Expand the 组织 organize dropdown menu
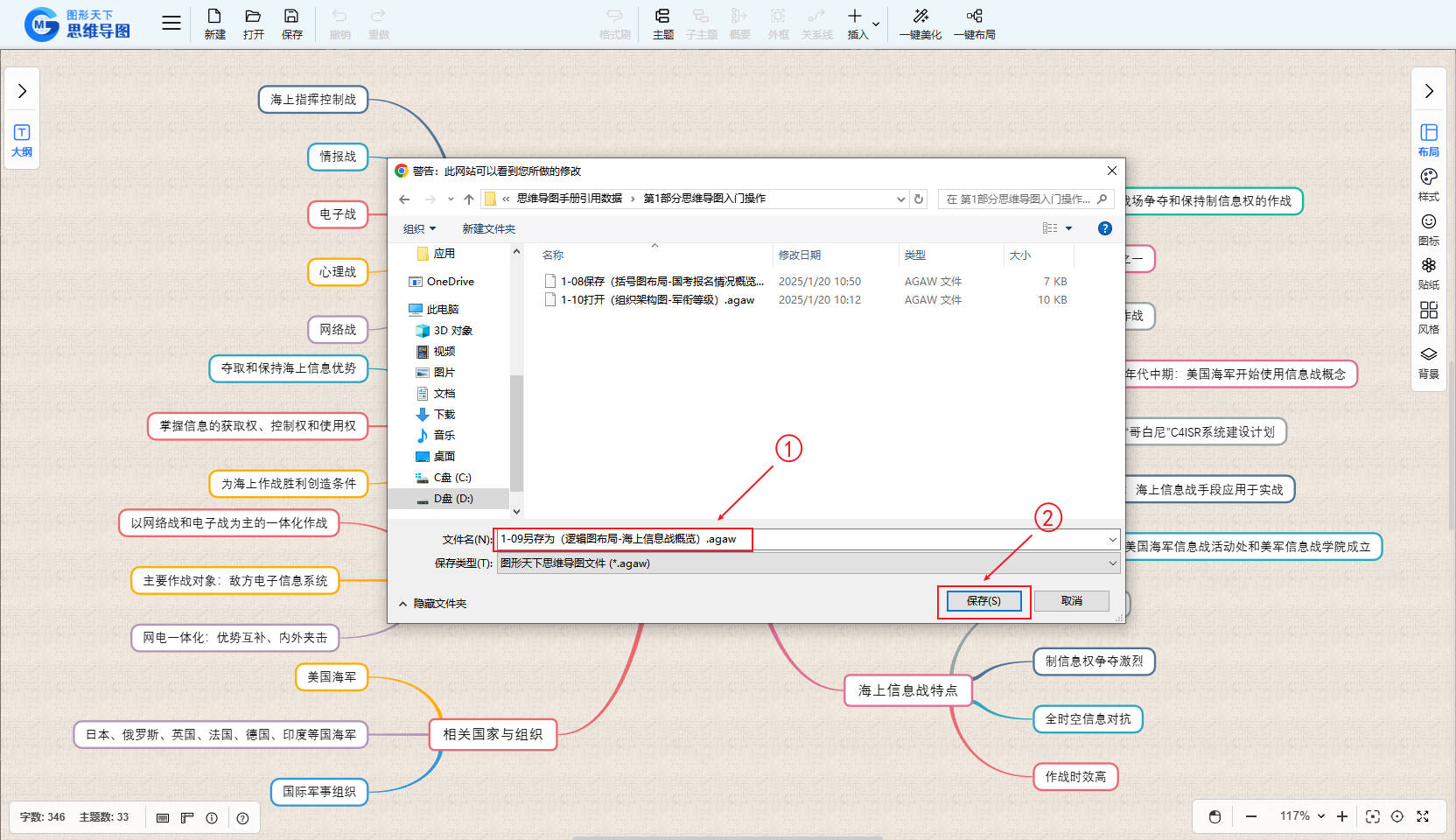Viewport: 1456px width, 840px height. pos(419,229)
